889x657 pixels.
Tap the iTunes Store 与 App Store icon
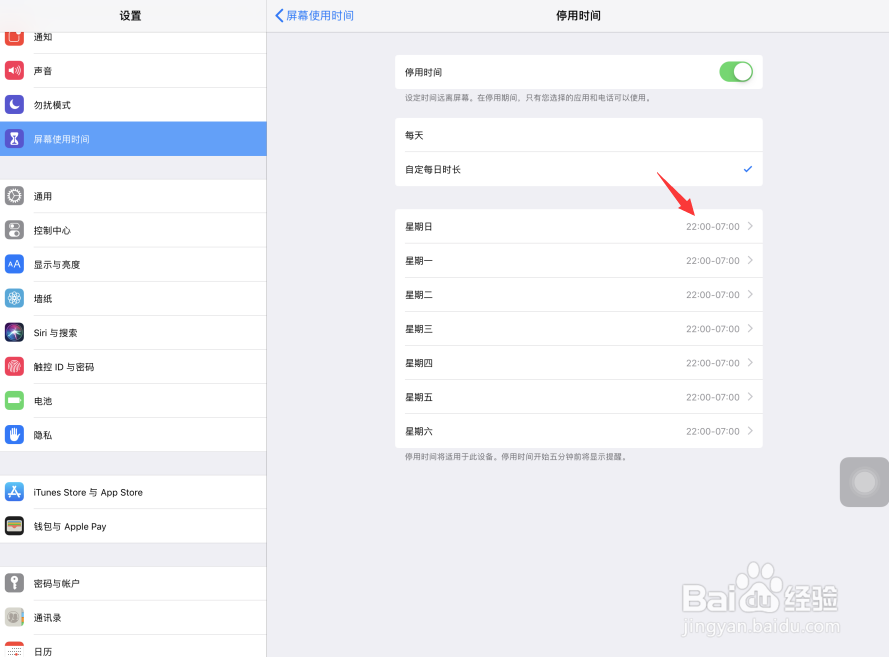(x=14, y=491)
